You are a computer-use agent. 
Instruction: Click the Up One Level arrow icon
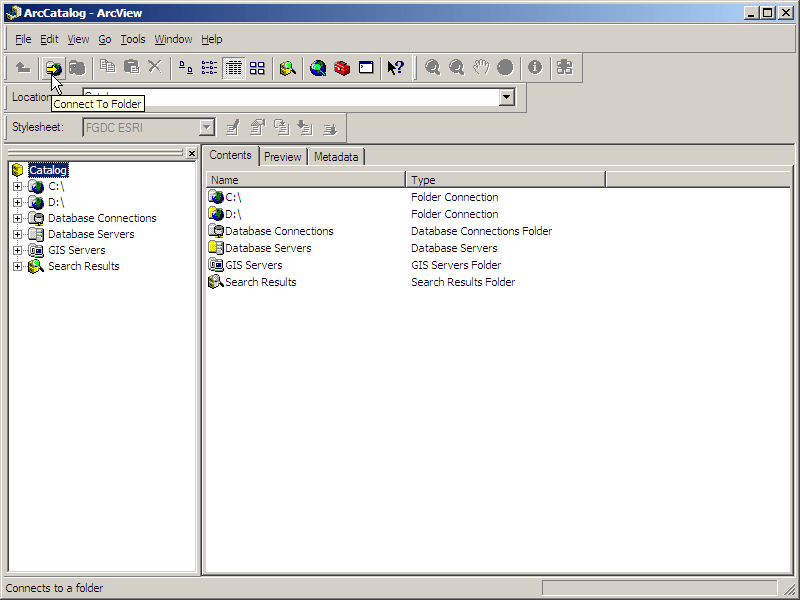coord(23,67)
